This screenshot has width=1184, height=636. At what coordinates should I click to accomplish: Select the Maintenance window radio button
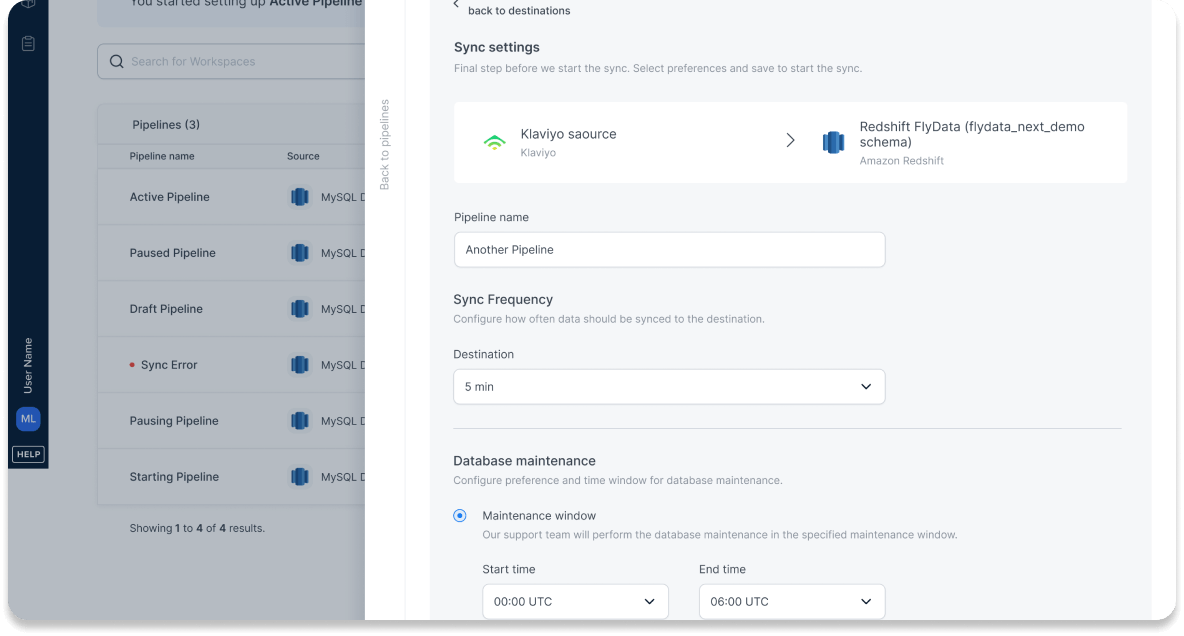pyautogui.click(x=460, y=516)
